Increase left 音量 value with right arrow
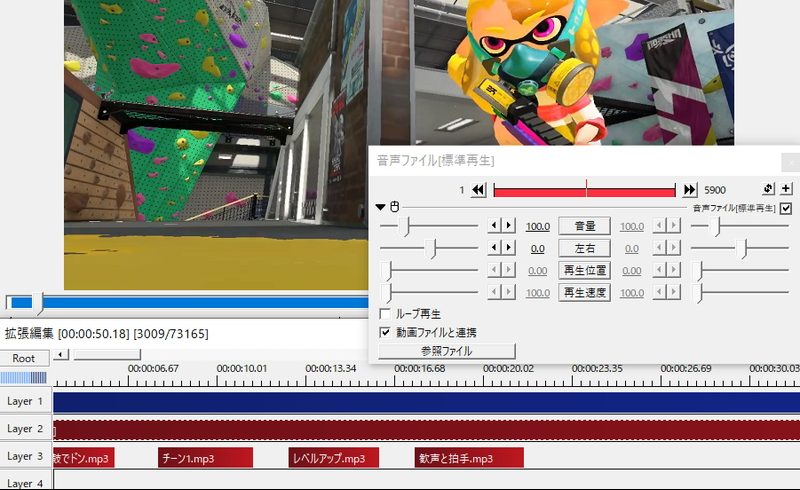 tap(508, 225)
